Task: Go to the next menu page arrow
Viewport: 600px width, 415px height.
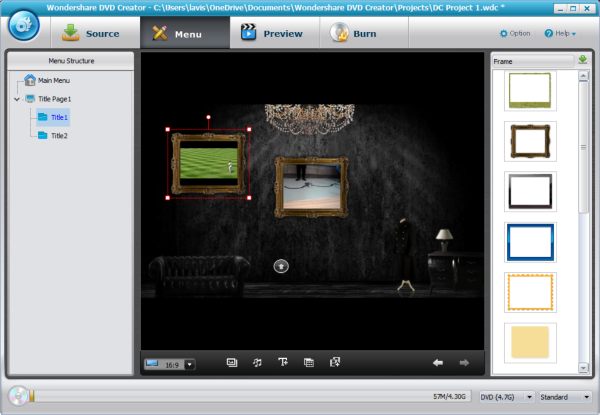Action: (x=464, y=363)
